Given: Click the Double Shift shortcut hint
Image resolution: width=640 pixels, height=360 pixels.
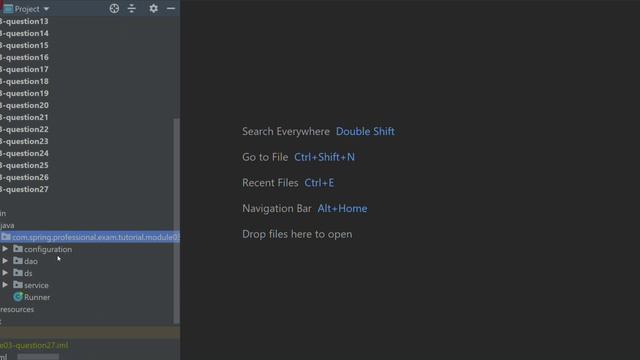Looking at the screenshot, I should (365, 131).
